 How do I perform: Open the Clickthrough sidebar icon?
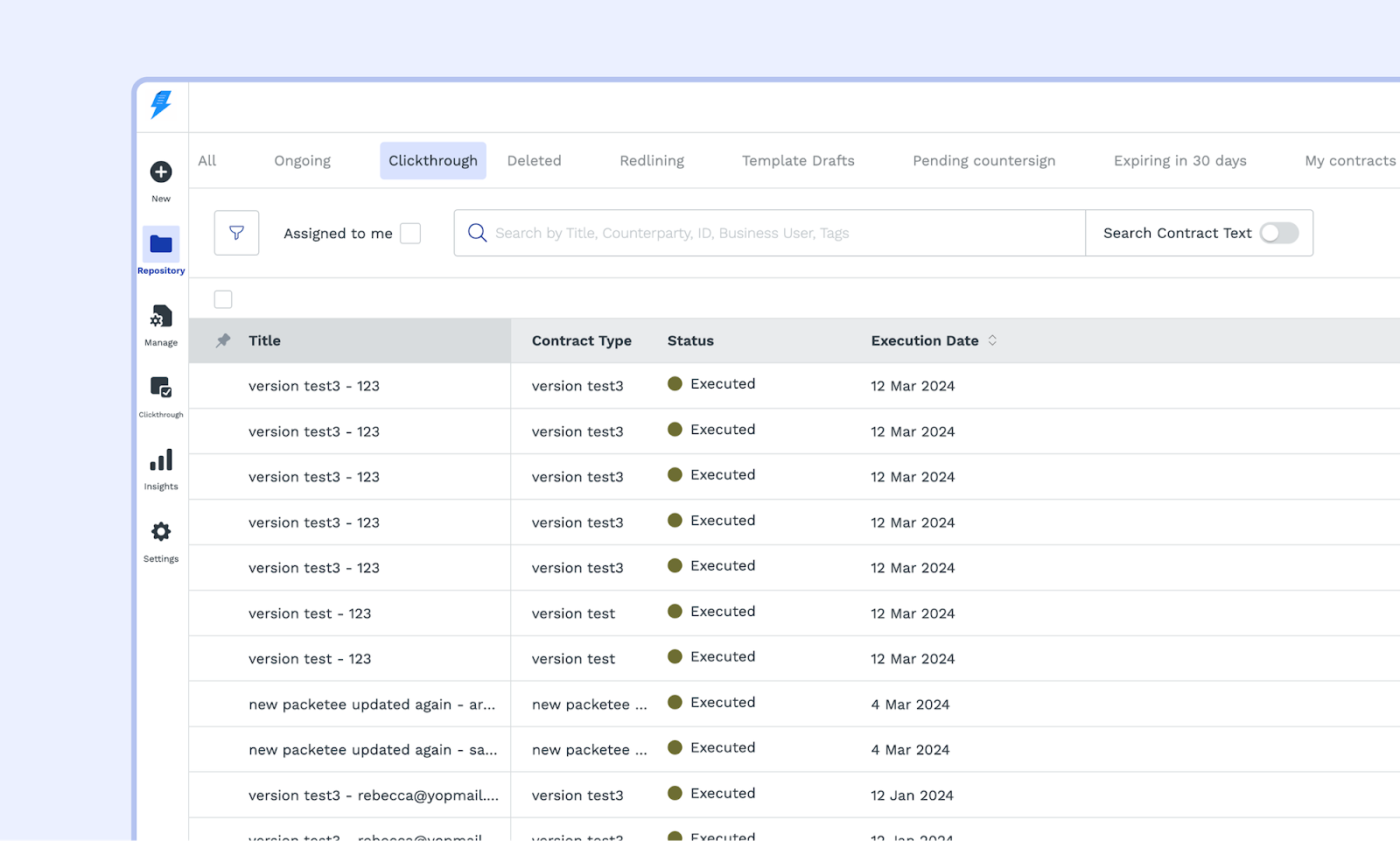tap(161, 388)
